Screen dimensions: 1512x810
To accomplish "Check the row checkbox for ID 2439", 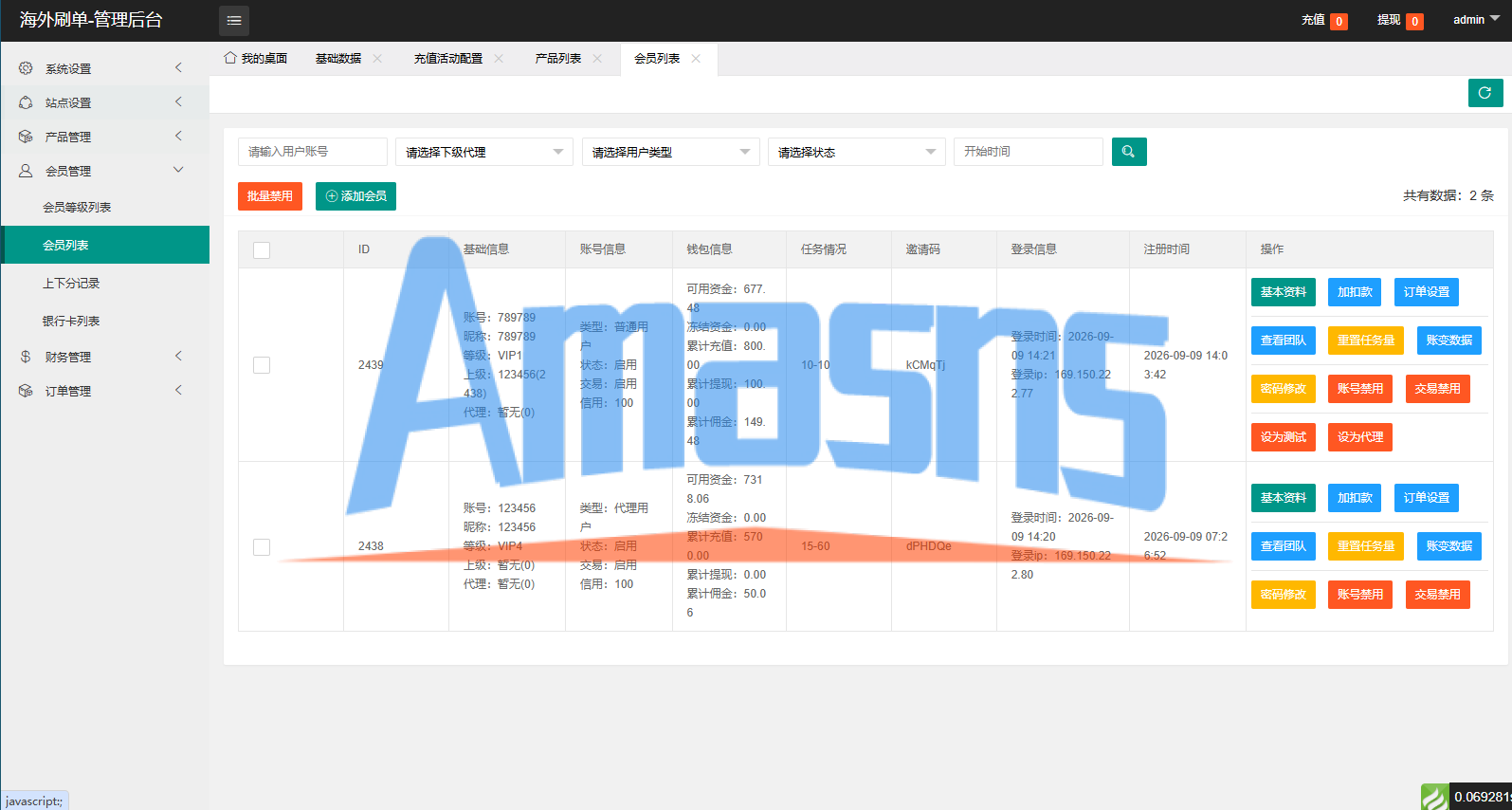I will click(262, 365).
